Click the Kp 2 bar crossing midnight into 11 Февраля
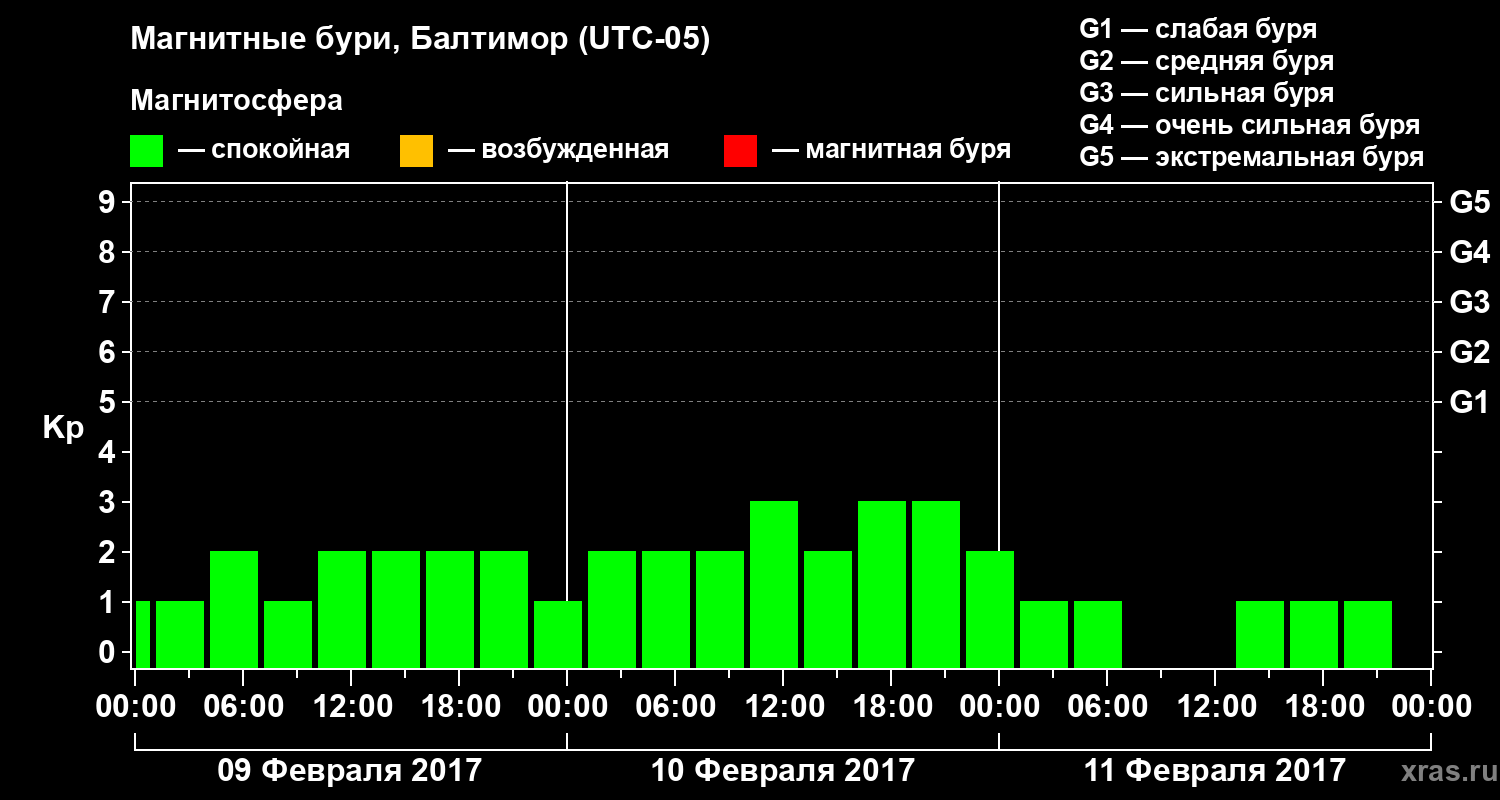The height and width of the screenshot is (800, 1500). 990,609
